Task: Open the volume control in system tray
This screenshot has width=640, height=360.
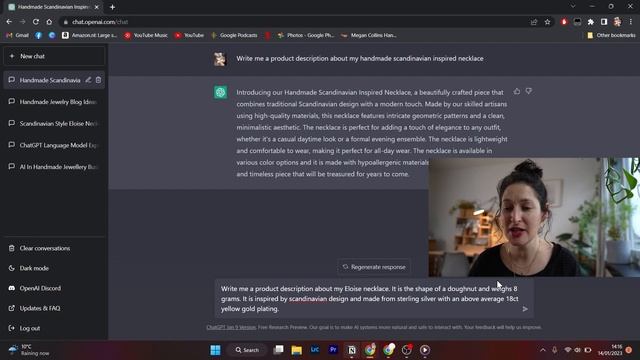Action: coord(578,350)
